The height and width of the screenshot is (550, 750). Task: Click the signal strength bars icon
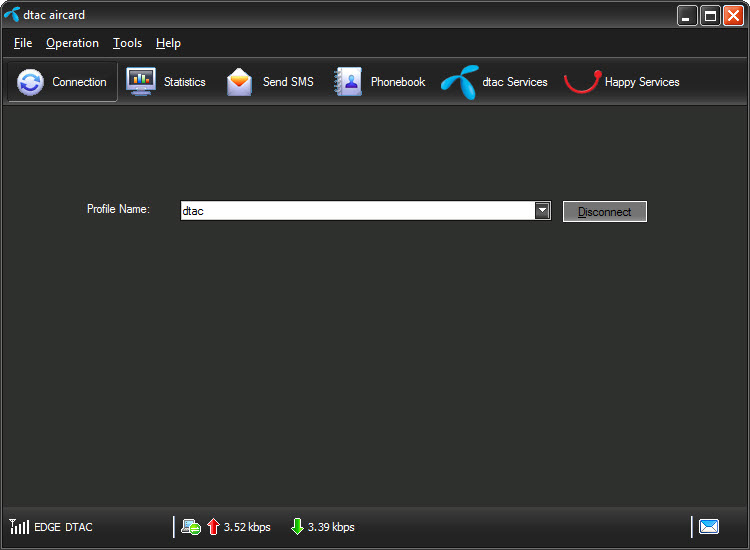click(19, 527)
